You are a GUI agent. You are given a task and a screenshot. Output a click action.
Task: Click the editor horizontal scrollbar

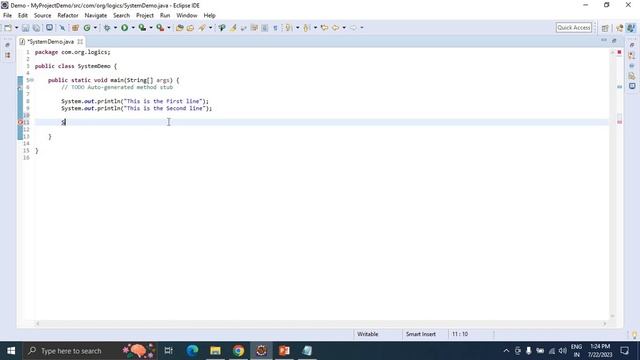tap(321, 324)
